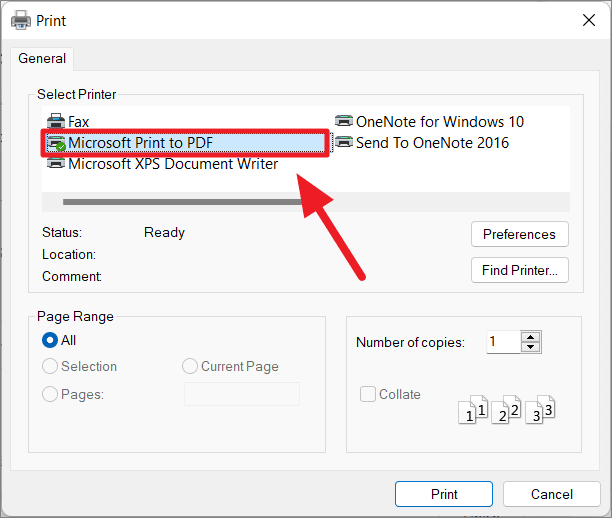Select Send To OneNote 2016 text
The image size is (612, 518).
(432, 143)
